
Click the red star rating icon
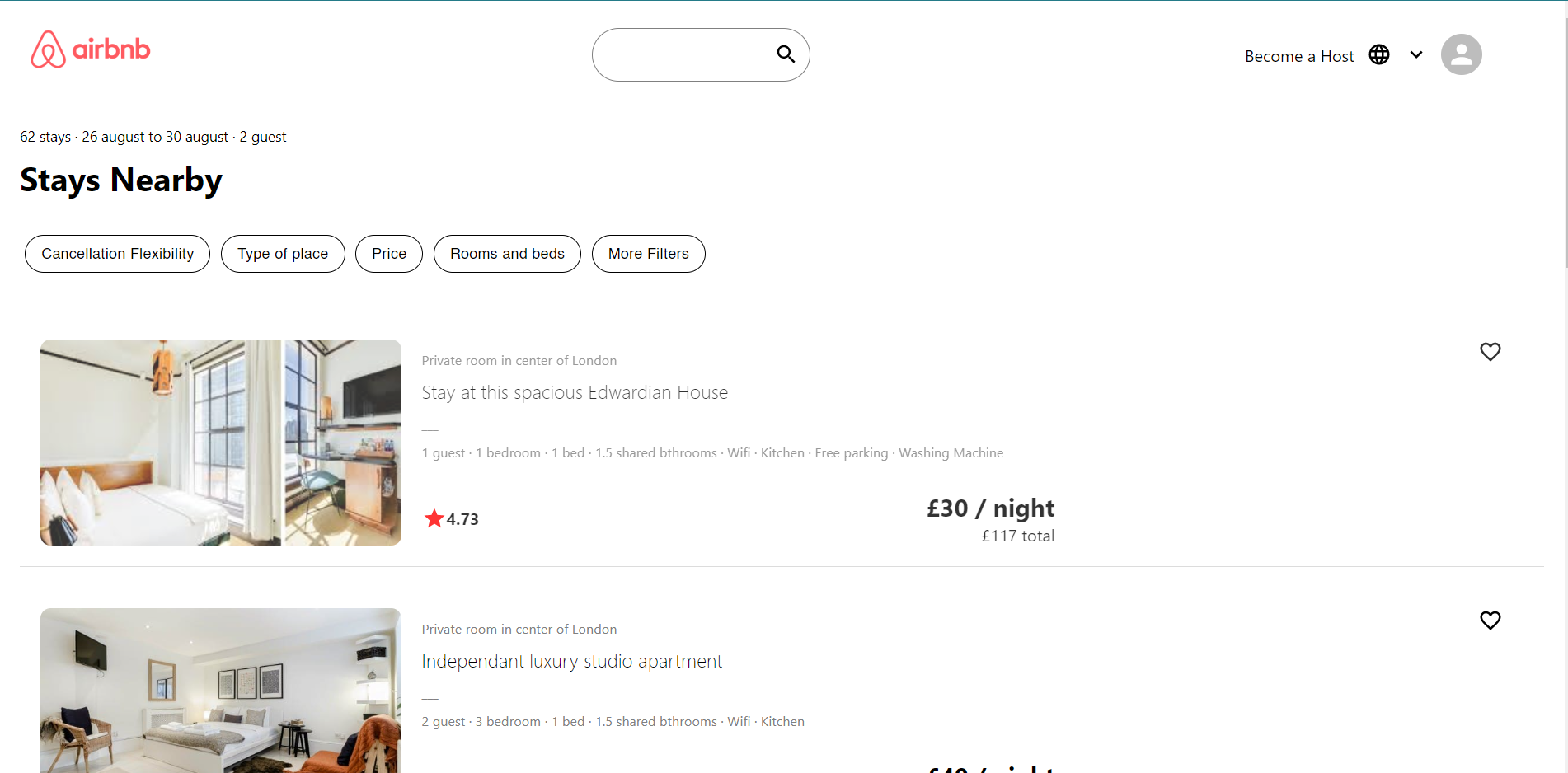click(434, 518)
